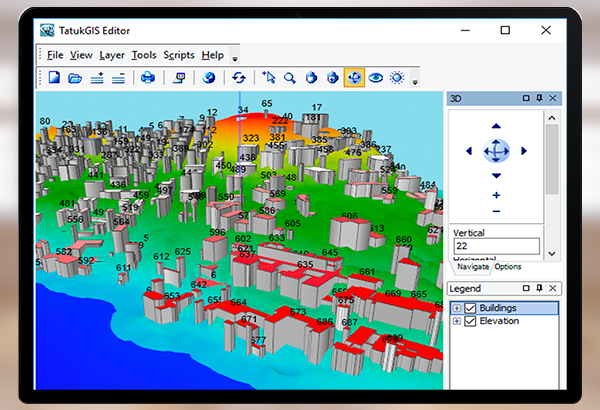Open the Scripts menu
This screenshot has width=600, height=410.
click(179, 55)
